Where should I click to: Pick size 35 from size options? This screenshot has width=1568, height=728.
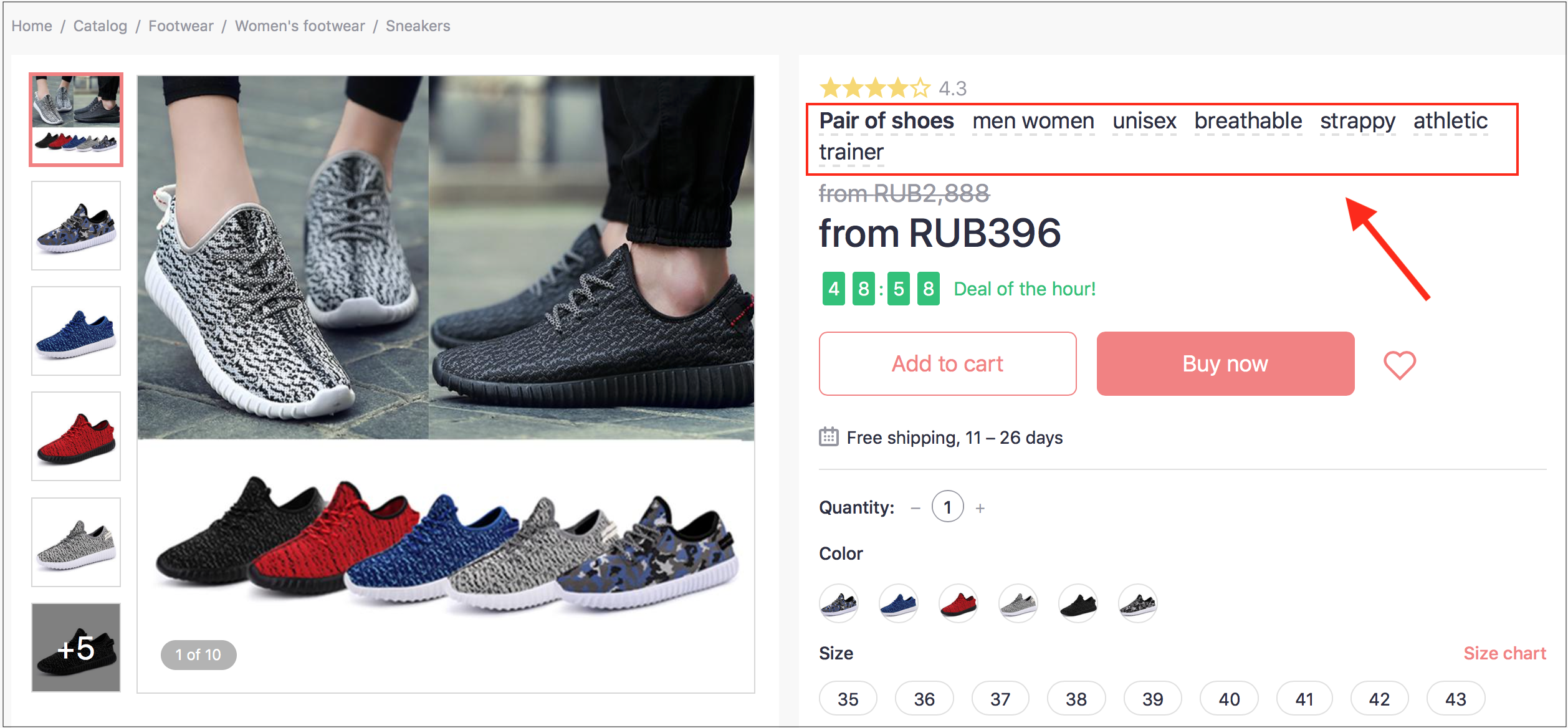click(x=848, y=698)
